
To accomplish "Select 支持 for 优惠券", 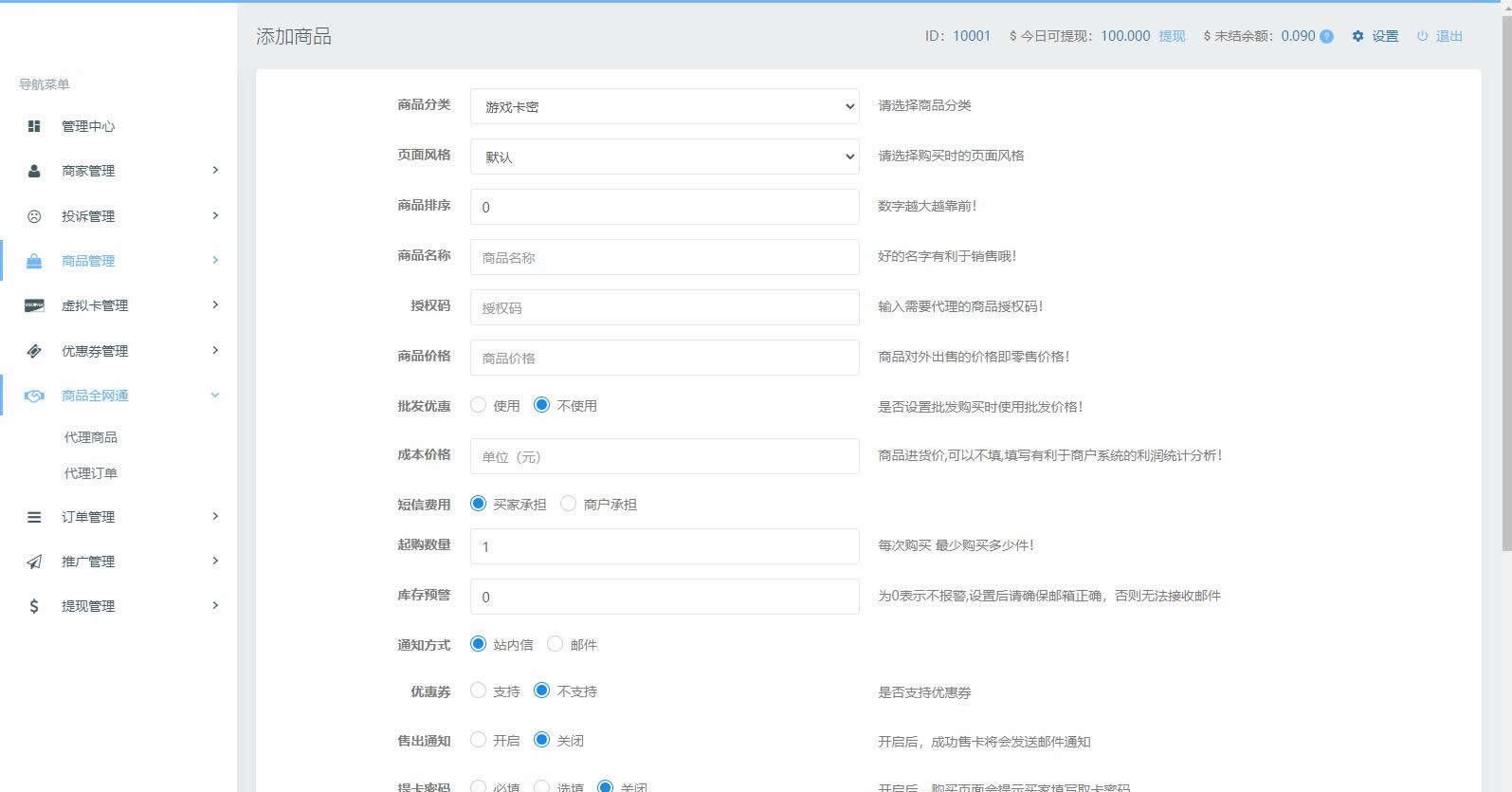I will point(478,691).
